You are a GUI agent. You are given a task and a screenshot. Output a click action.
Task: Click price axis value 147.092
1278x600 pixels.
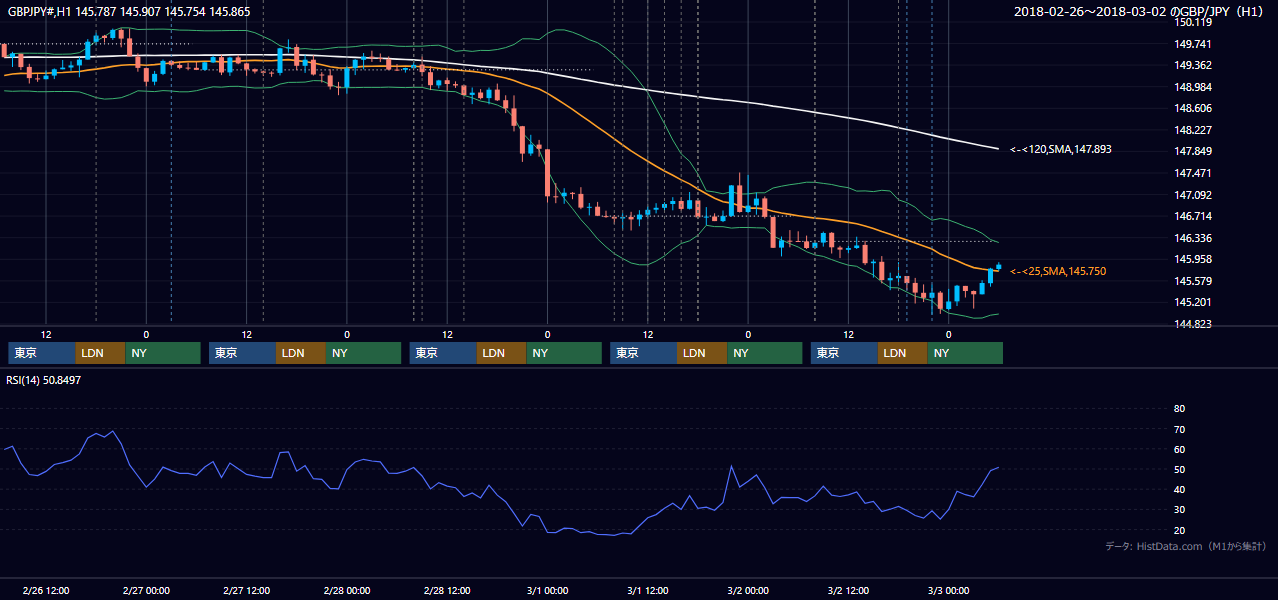1192,195
